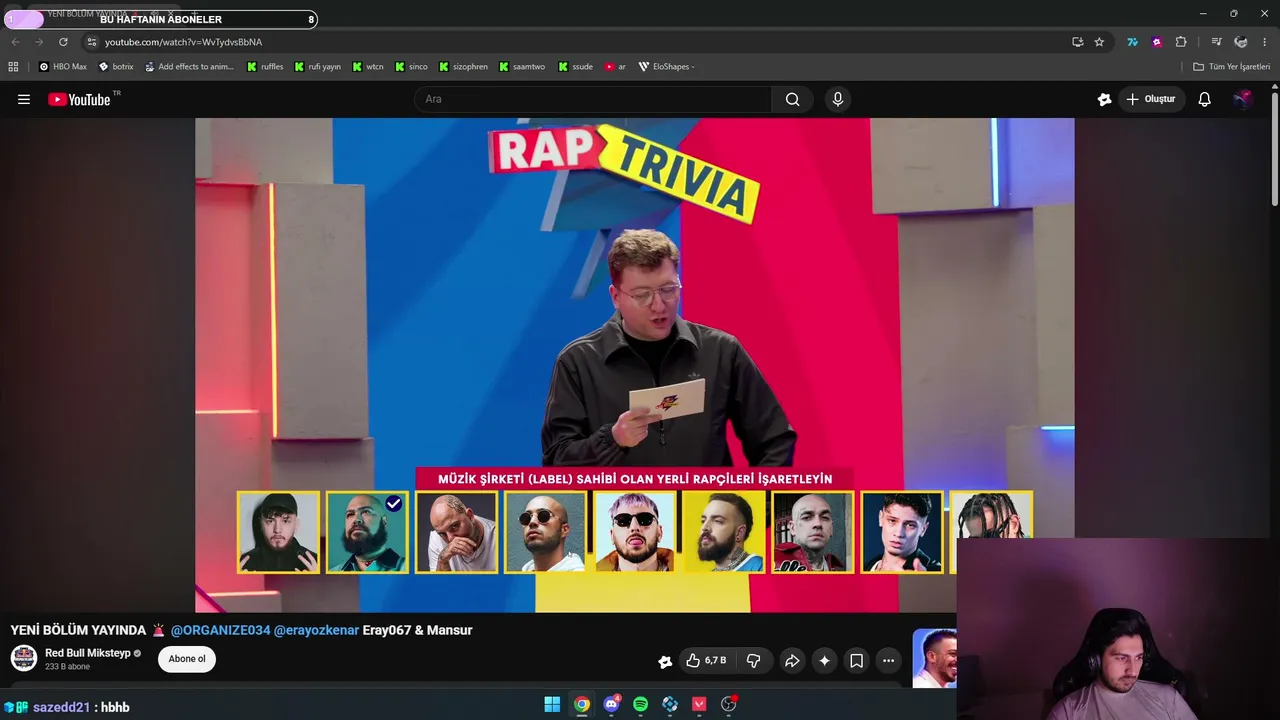This screenshot has height=720, width=1280.
Task: Open Discord from the taskbar
Action: point(611,704)
